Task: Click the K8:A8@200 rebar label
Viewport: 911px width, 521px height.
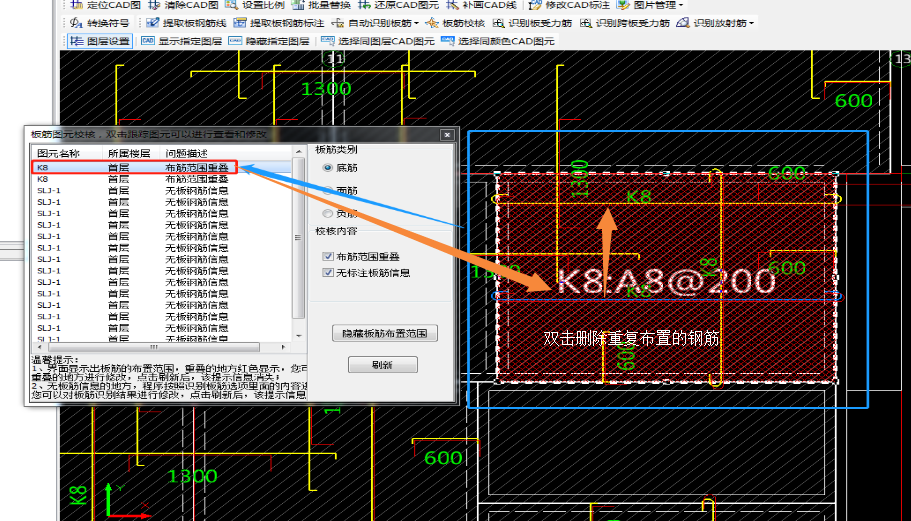Action: 666,282
